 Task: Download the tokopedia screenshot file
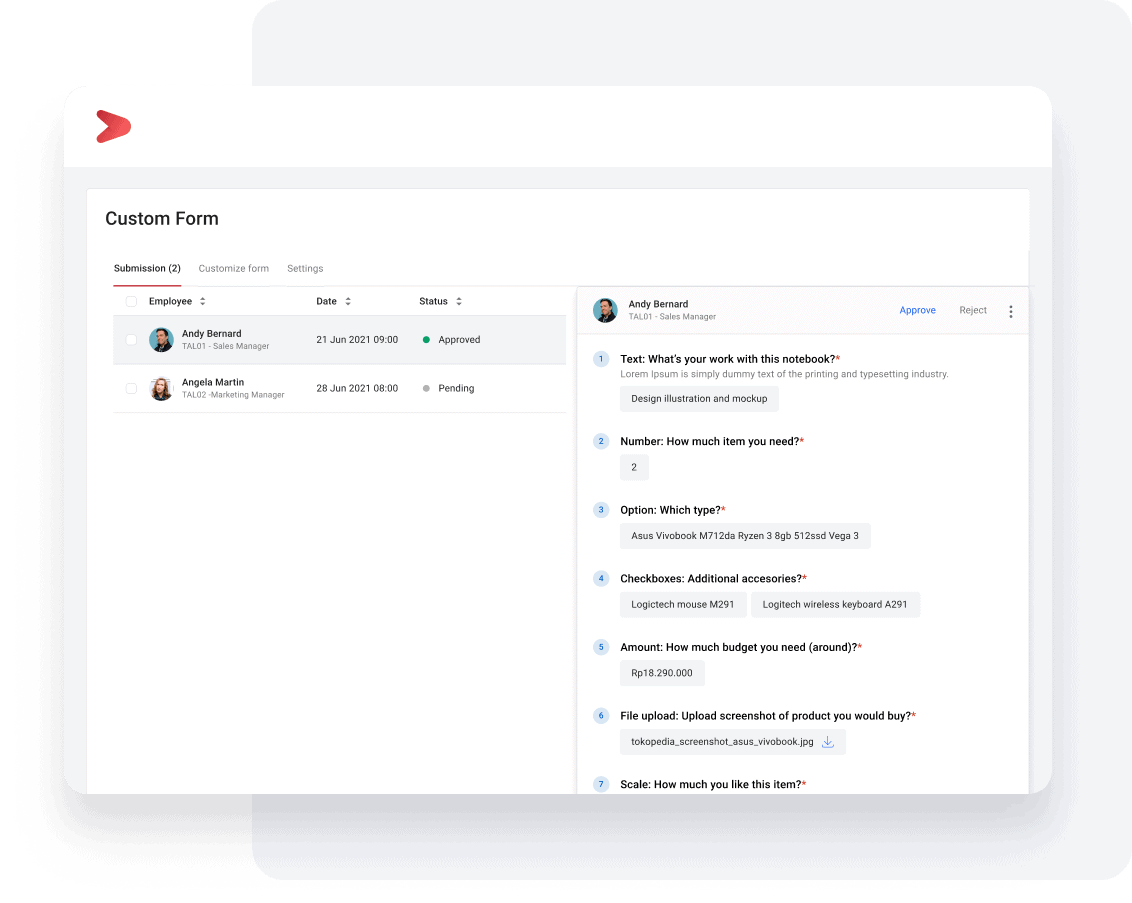[x=827, y=742]
